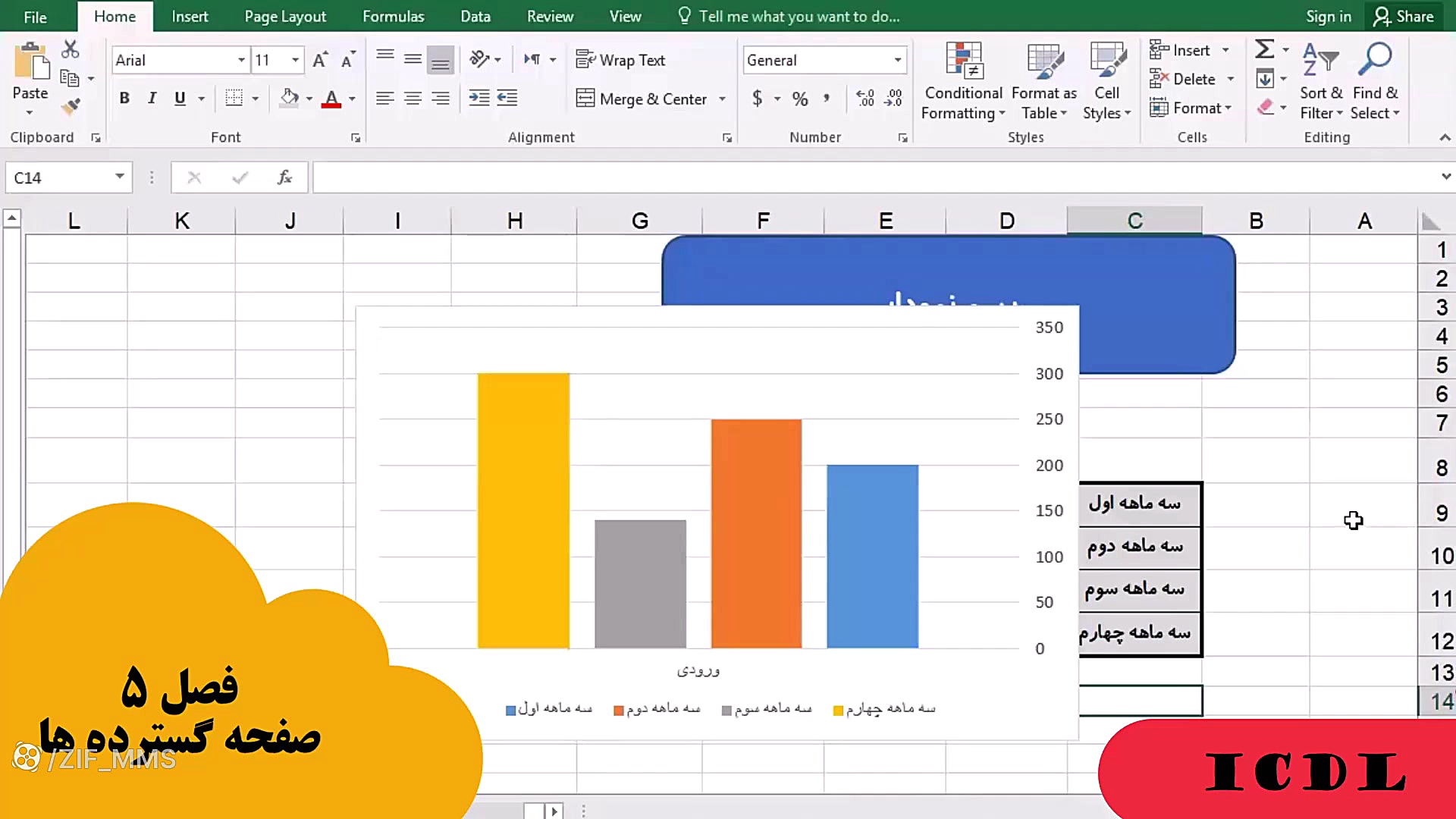Click Merge & Center button
The height and width of the screenshot is (819, 1456).
pyautogui.click(x=642, y=99)
